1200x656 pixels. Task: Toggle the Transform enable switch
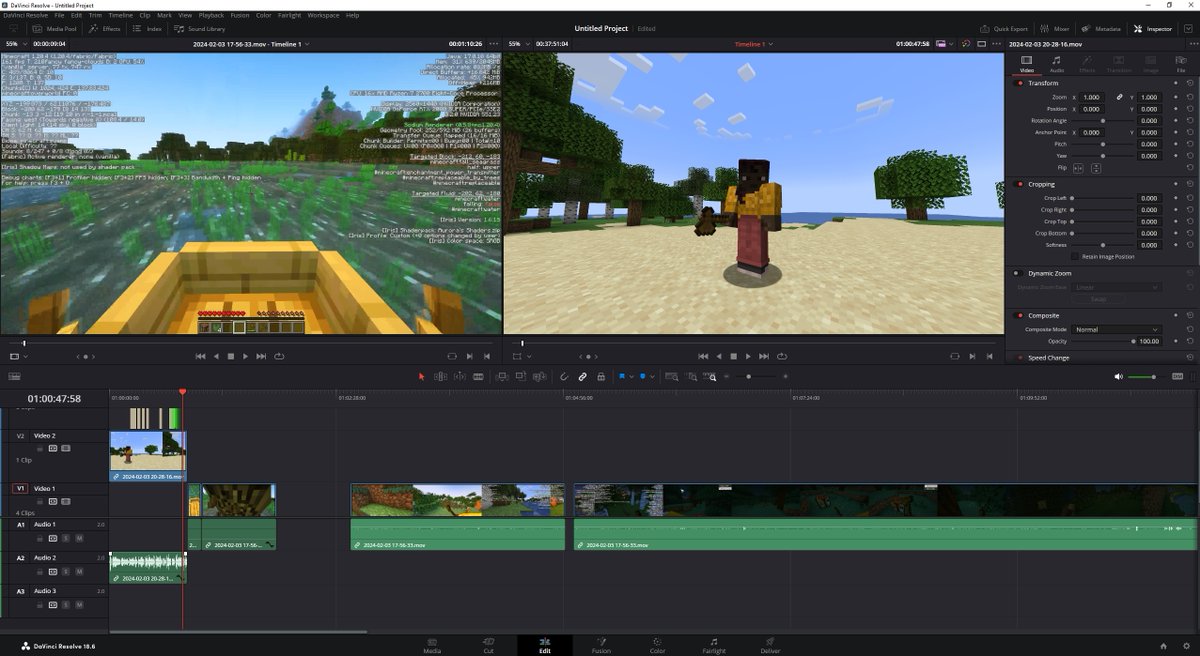pos(1019,83)
